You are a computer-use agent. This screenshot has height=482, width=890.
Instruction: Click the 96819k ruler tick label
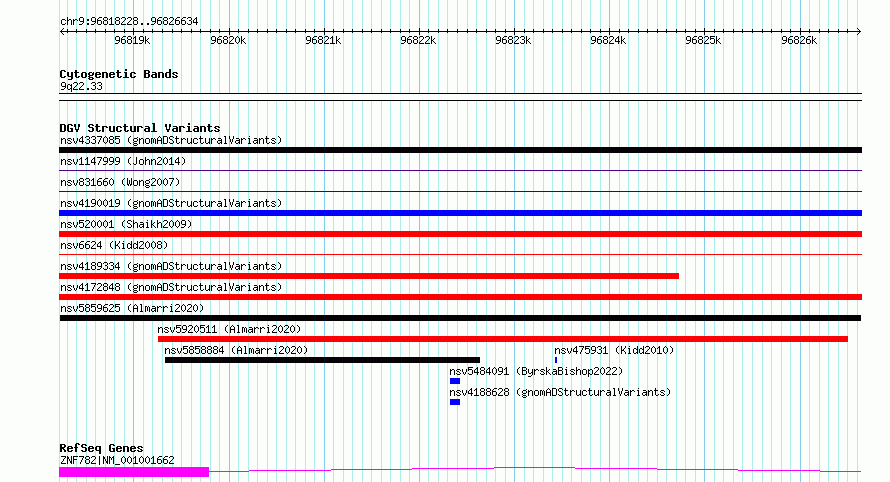coord(132,40)
